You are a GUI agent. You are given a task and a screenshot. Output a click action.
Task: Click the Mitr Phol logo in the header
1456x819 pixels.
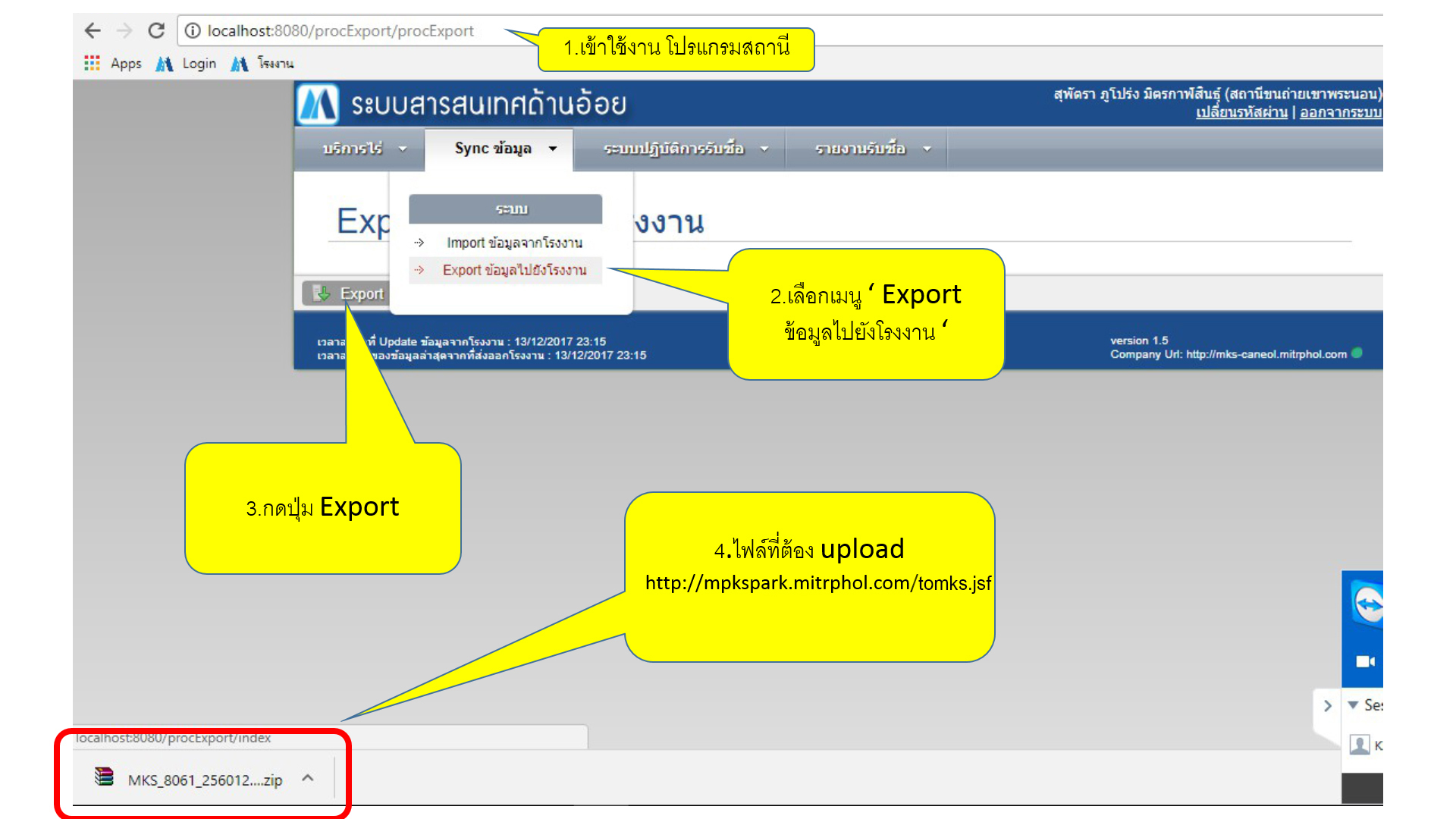[318, 104]
